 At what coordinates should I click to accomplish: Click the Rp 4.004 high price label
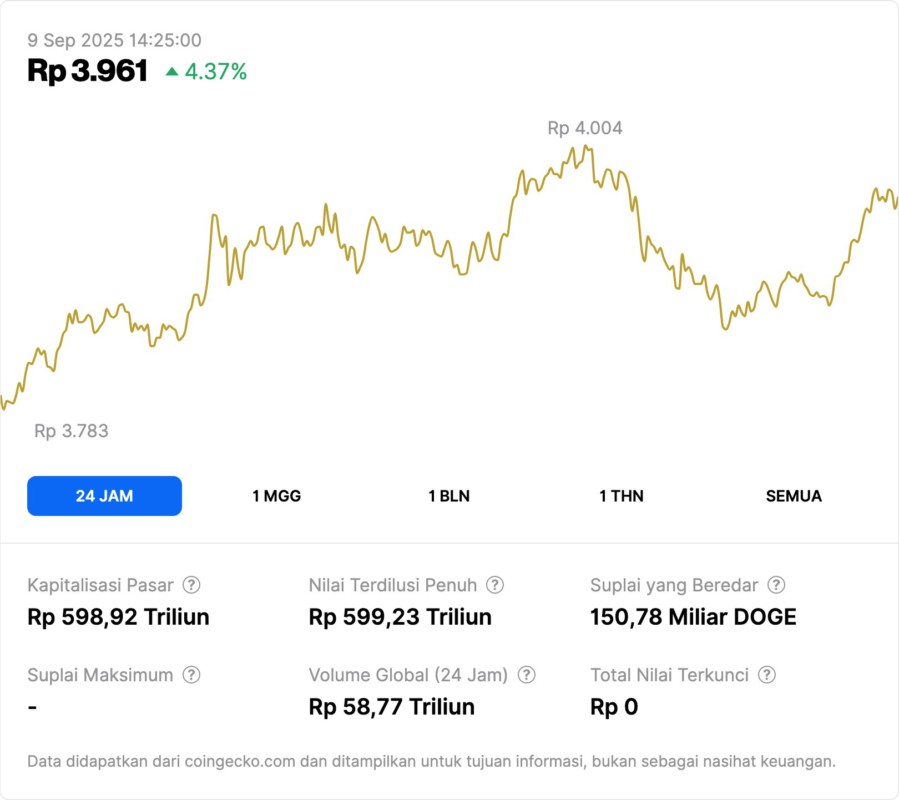pyautogui.click(x=585, y=128)
